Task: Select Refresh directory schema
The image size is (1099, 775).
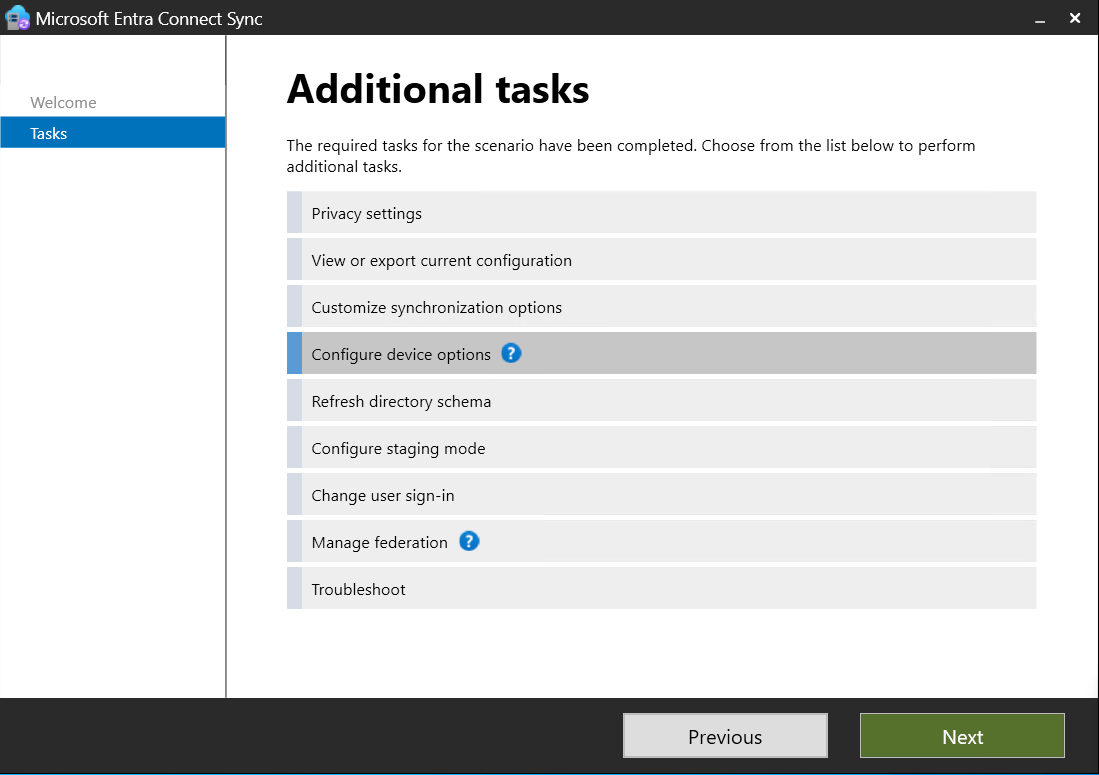Action: [660, 400]
